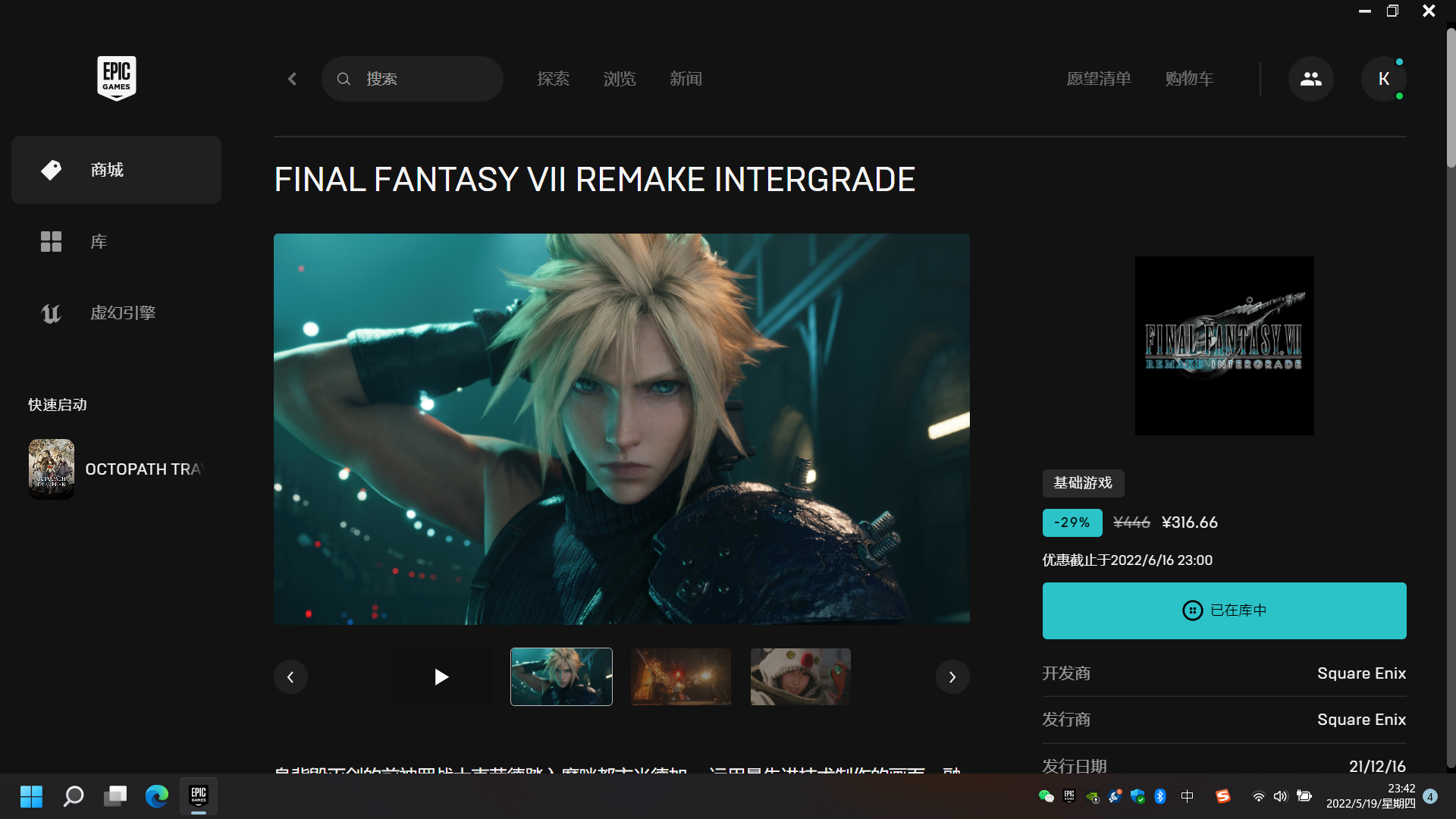Open the 虚幻引擎 Unreal Engine section
This screenshot has height=819, width=1456.
[116, 313]
